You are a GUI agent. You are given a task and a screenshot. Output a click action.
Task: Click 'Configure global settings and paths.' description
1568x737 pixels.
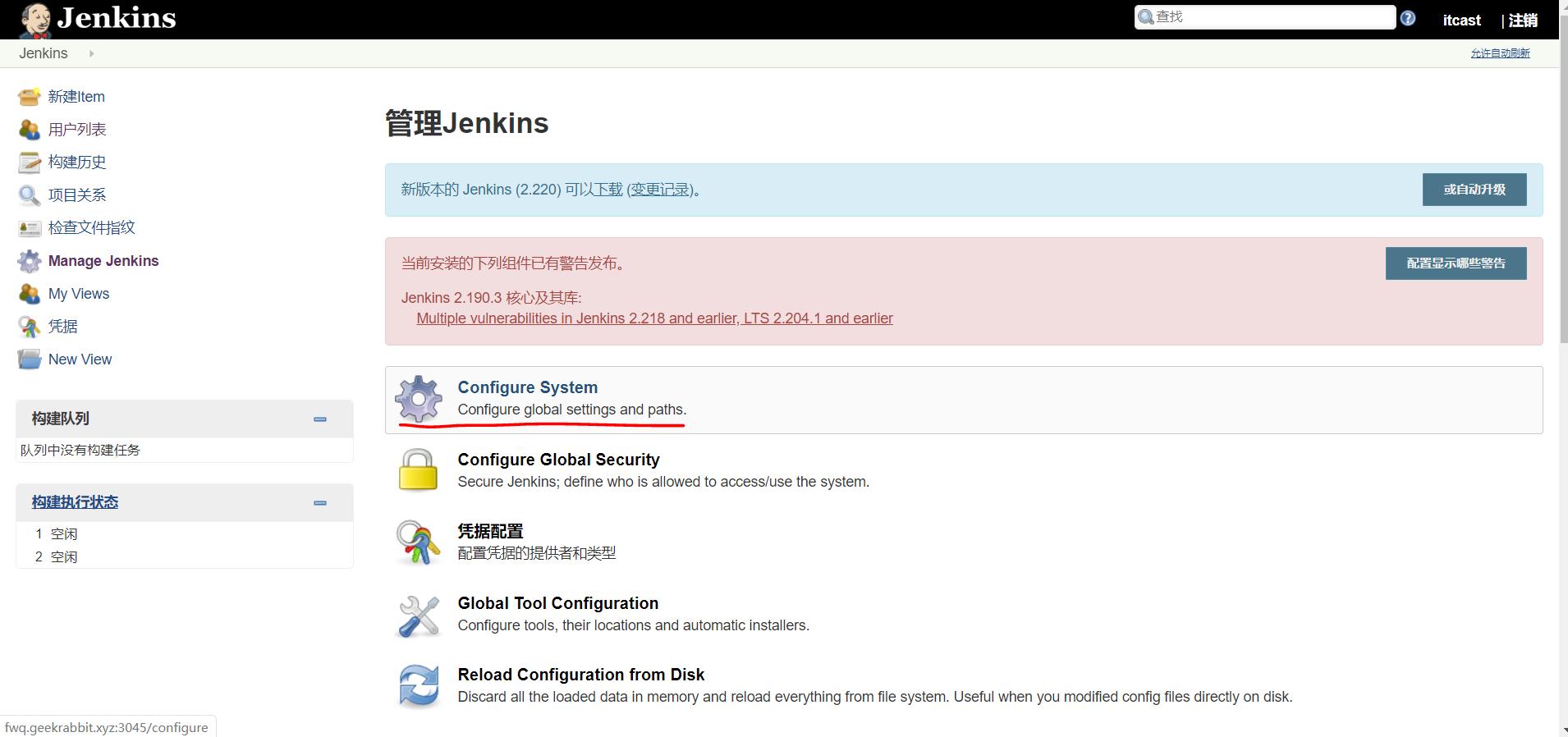572,410
